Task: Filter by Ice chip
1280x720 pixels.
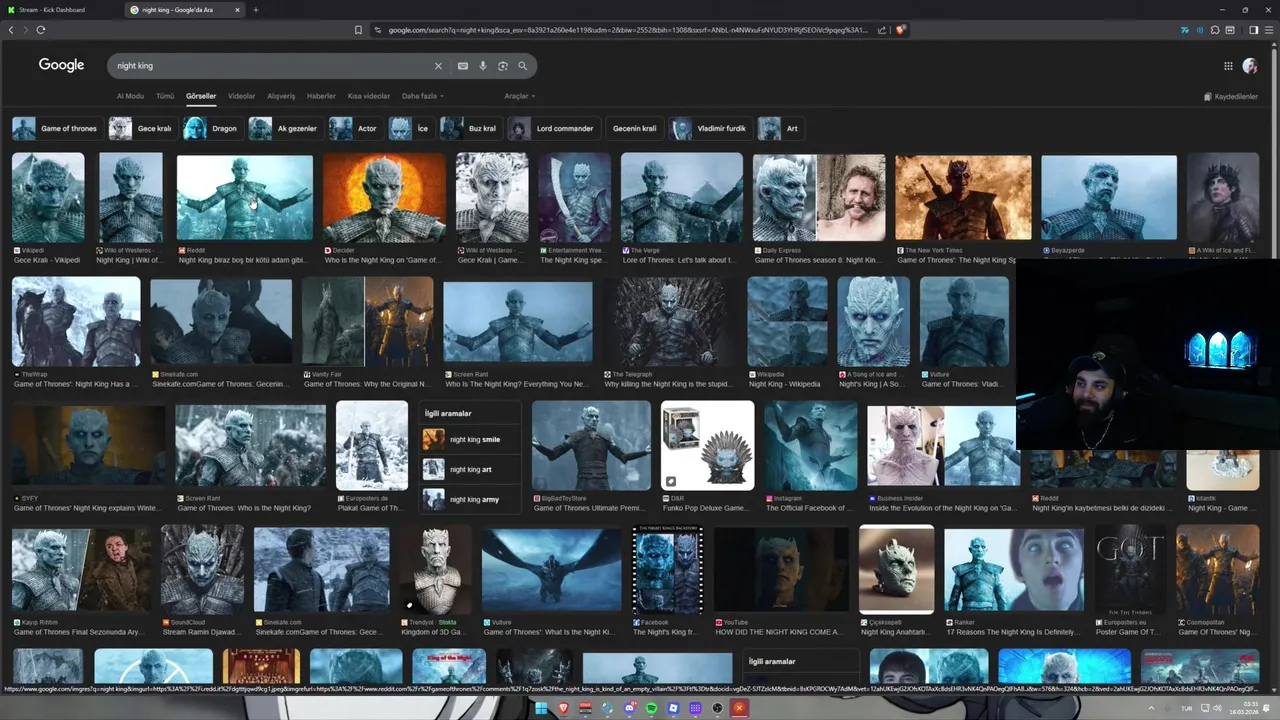Action: [411, 128]
